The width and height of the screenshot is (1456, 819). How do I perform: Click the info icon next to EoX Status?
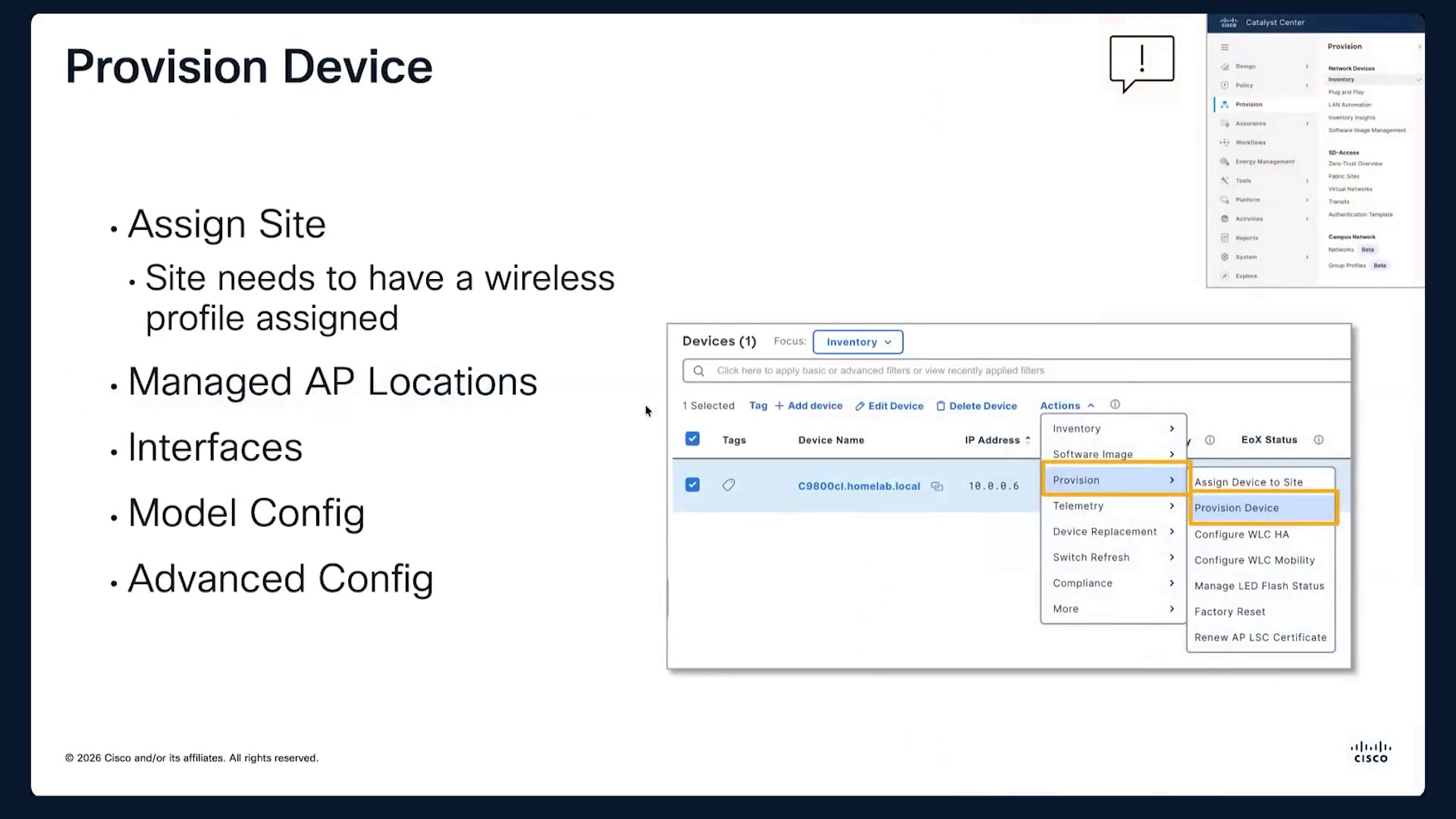coord(1319,440)
